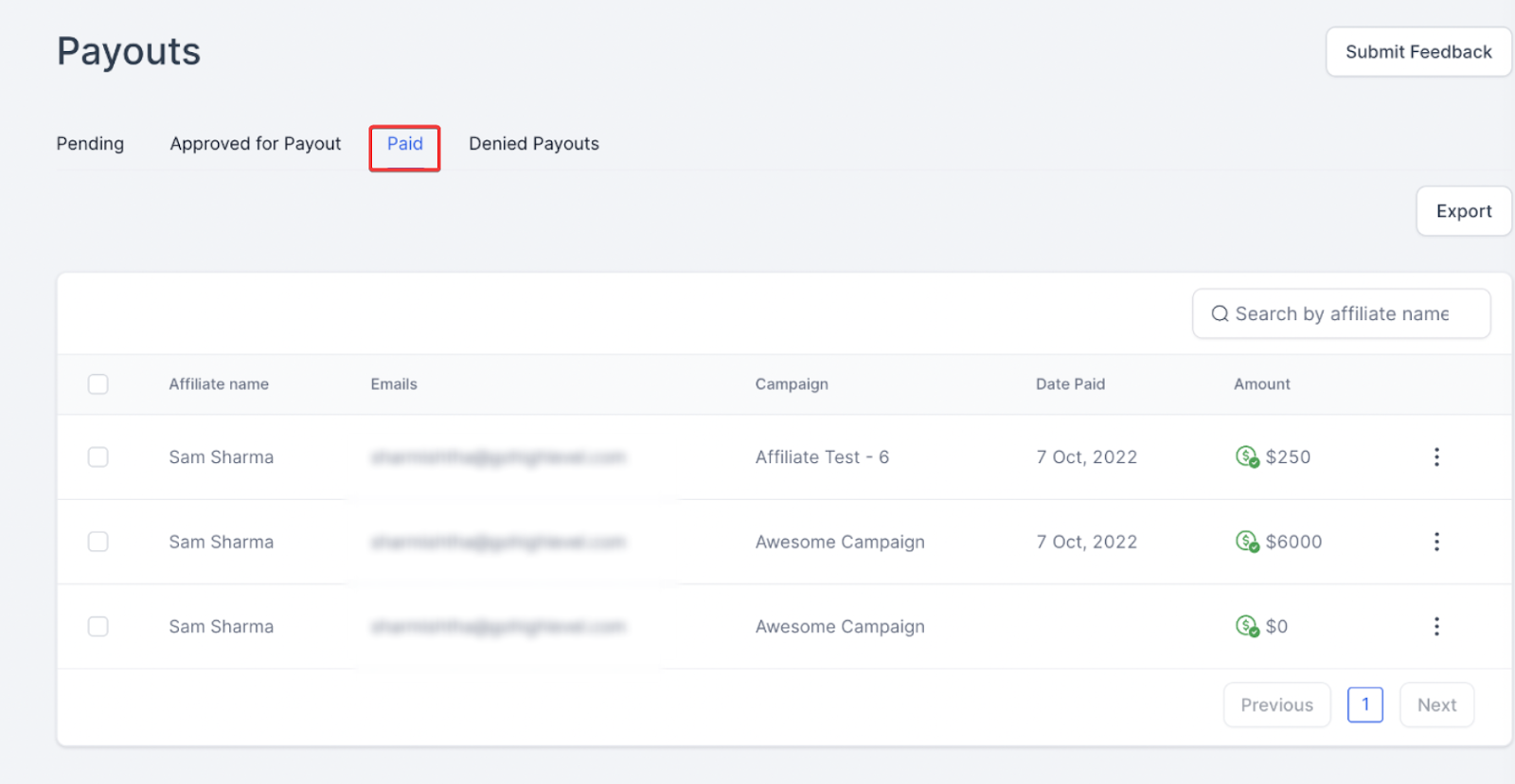1515x784 pixels.
Task: Open the three-dot menu for the $0 payout
Action: [x=1436, y=627]
